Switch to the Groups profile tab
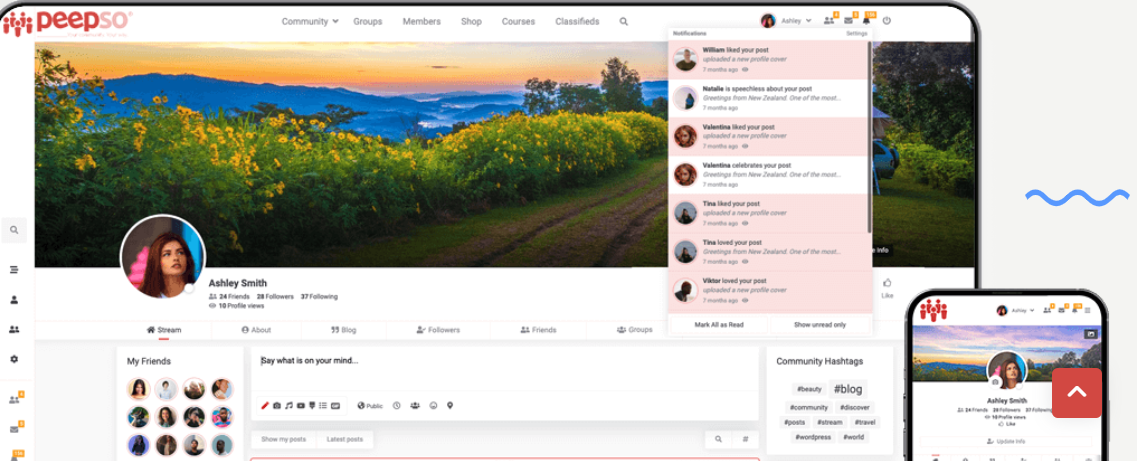This screenshot has width=1137, height=461. [634, 330]
